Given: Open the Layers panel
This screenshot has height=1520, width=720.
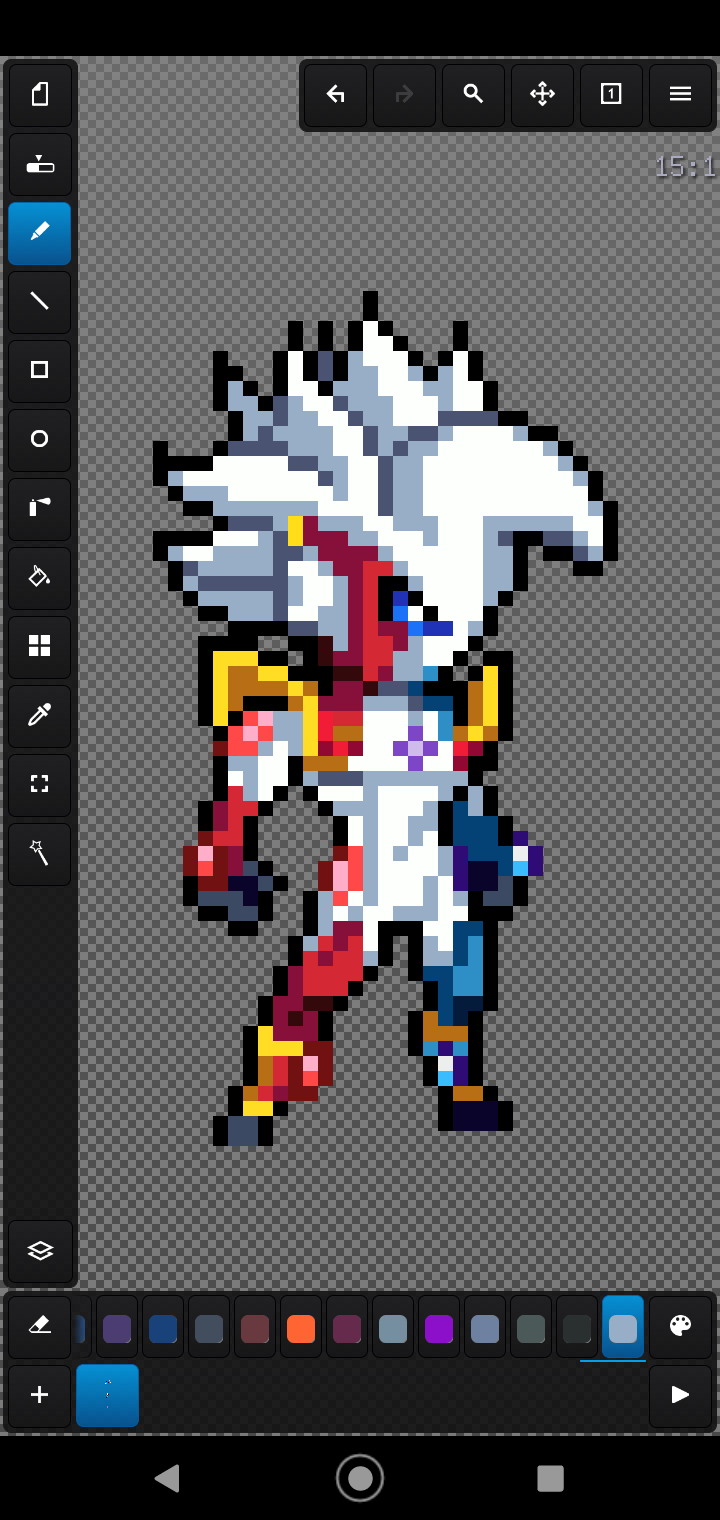Looking at the screenshot, I should pyautogui.click(x=40, y=1251).
